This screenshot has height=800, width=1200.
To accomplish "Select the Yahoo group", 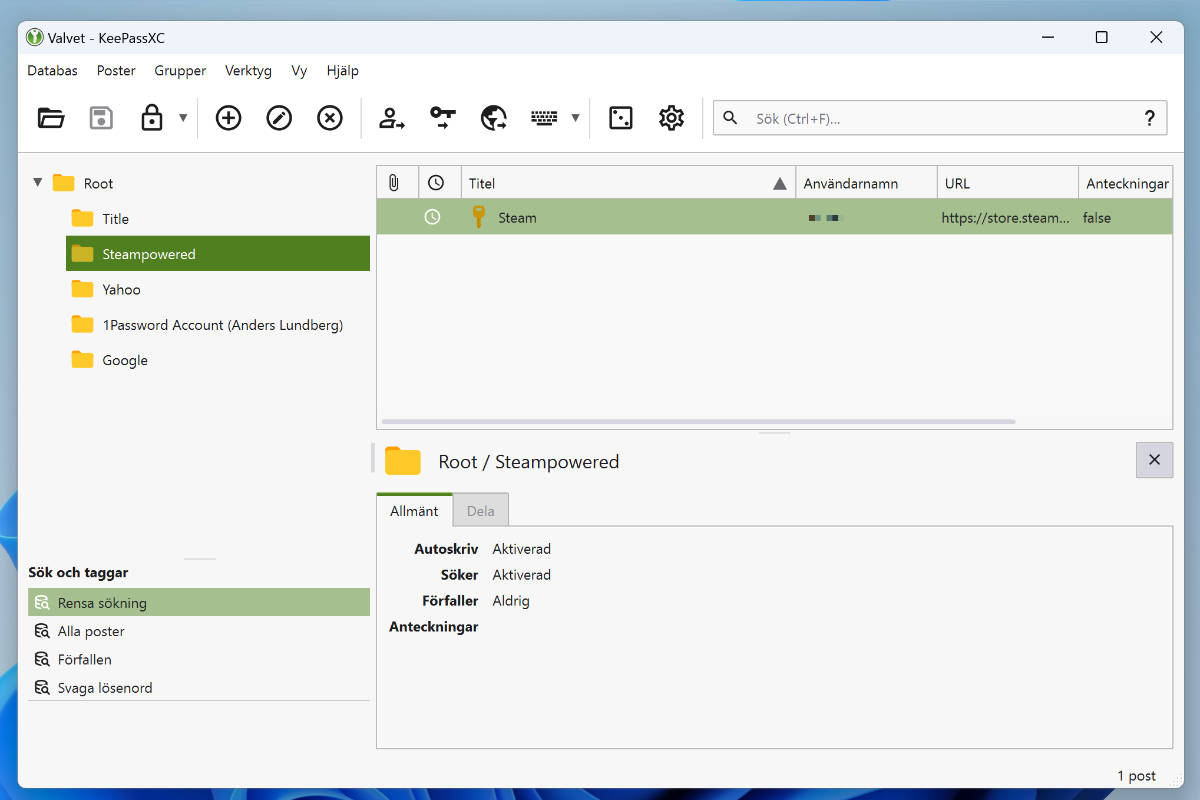I will [121, 290].
